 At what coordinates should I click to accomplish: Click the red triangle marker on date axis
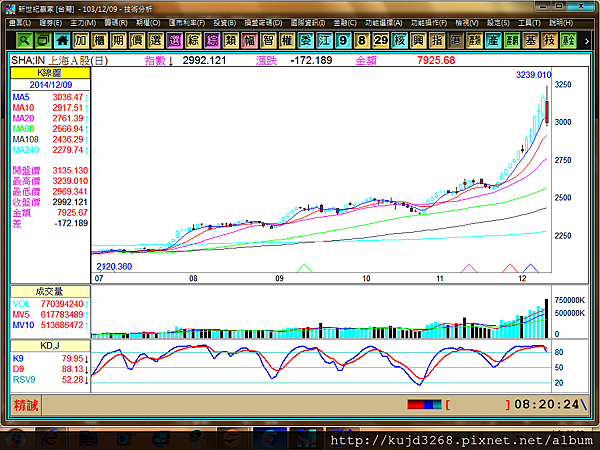coord(510,268)
